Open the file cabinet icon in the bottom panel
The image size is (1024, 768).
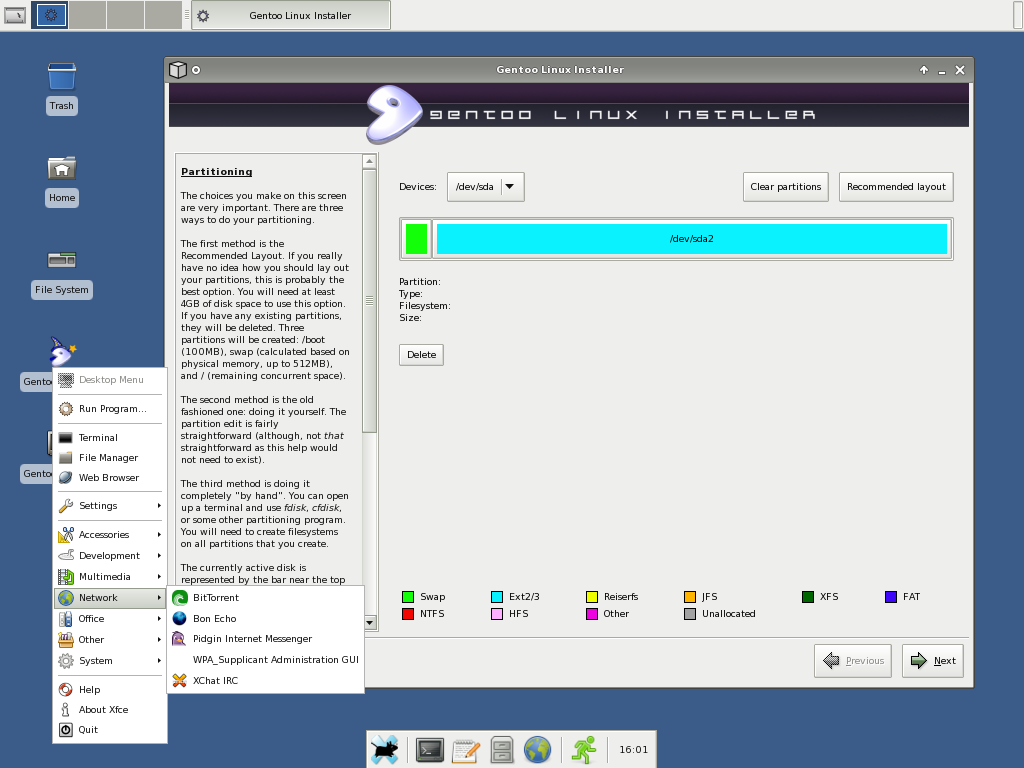click(x=502, y=750)
